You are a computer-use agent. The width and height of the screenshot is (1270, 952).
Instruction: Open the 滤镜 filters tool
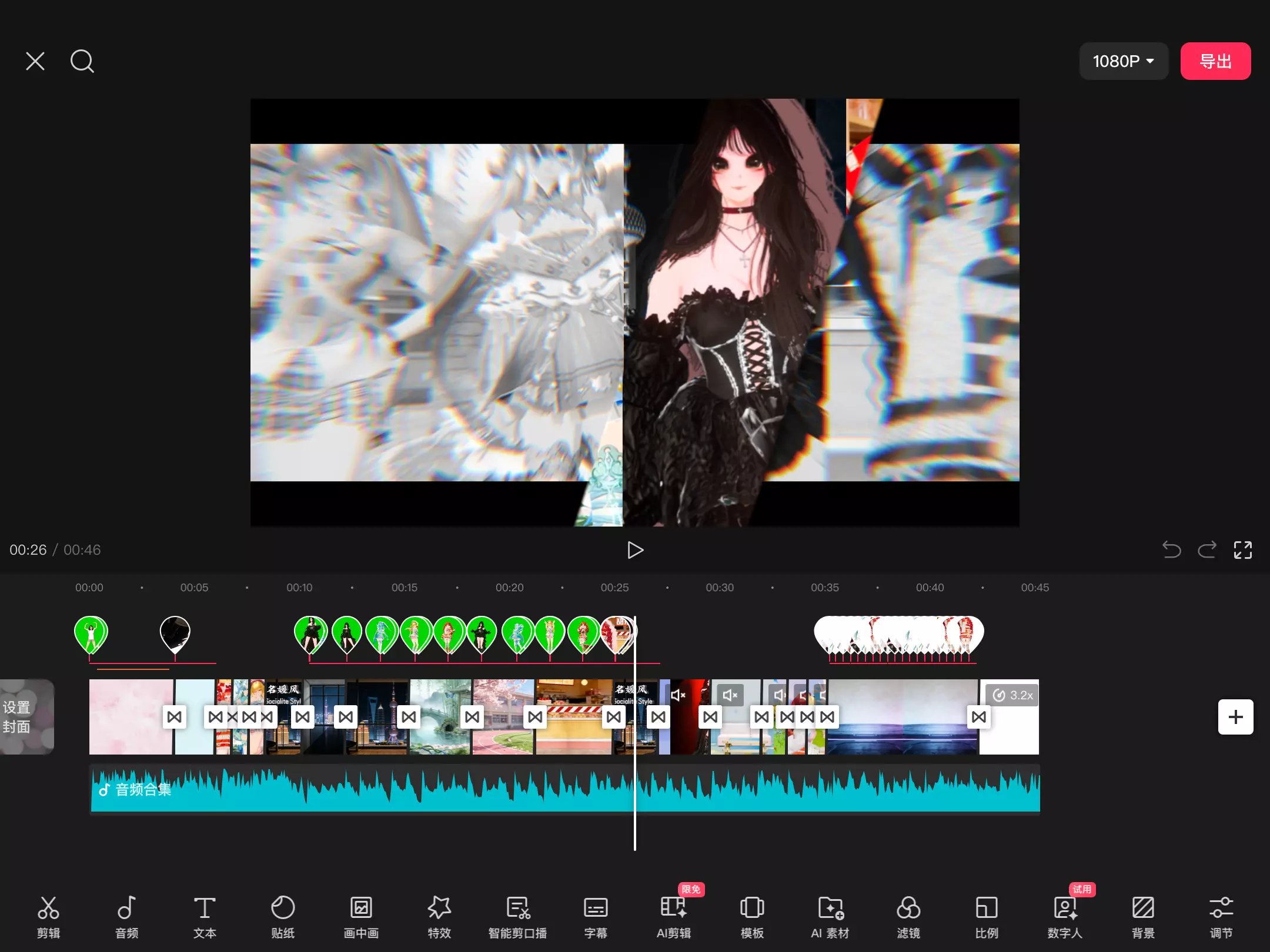(908, 916)
